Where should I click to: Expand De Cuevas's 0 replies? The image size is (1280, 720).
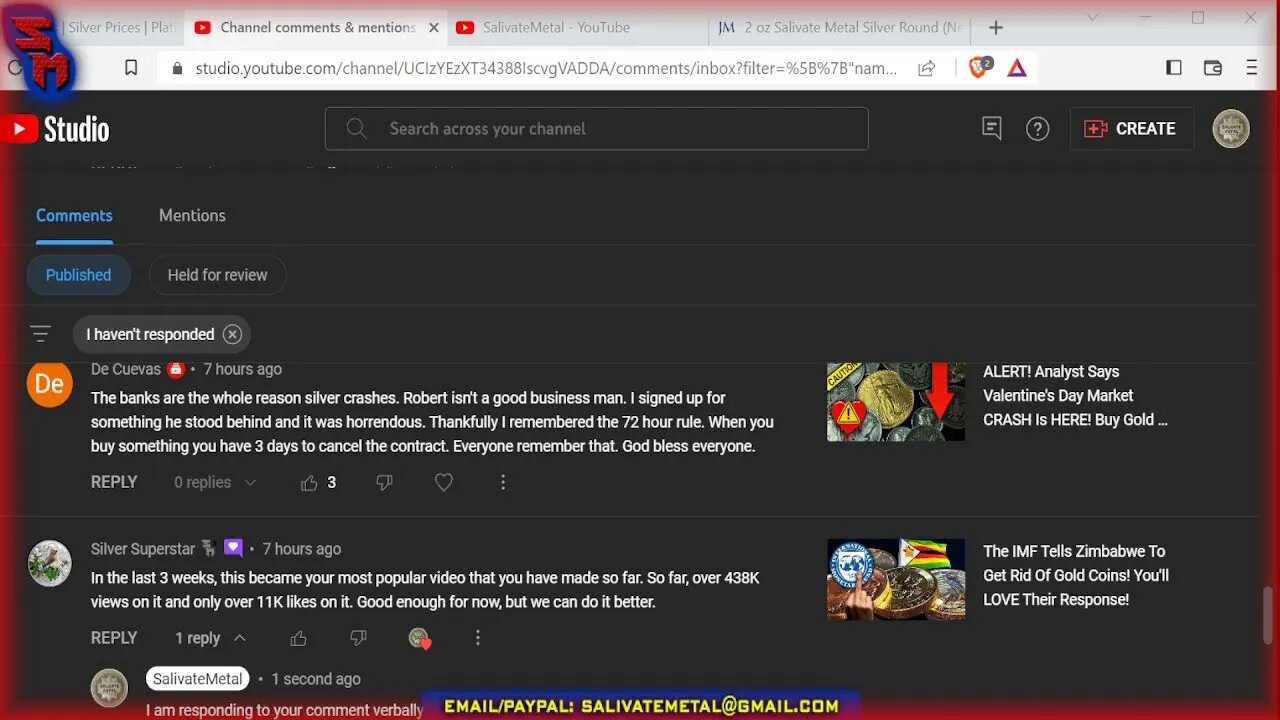tap(215, 483)
